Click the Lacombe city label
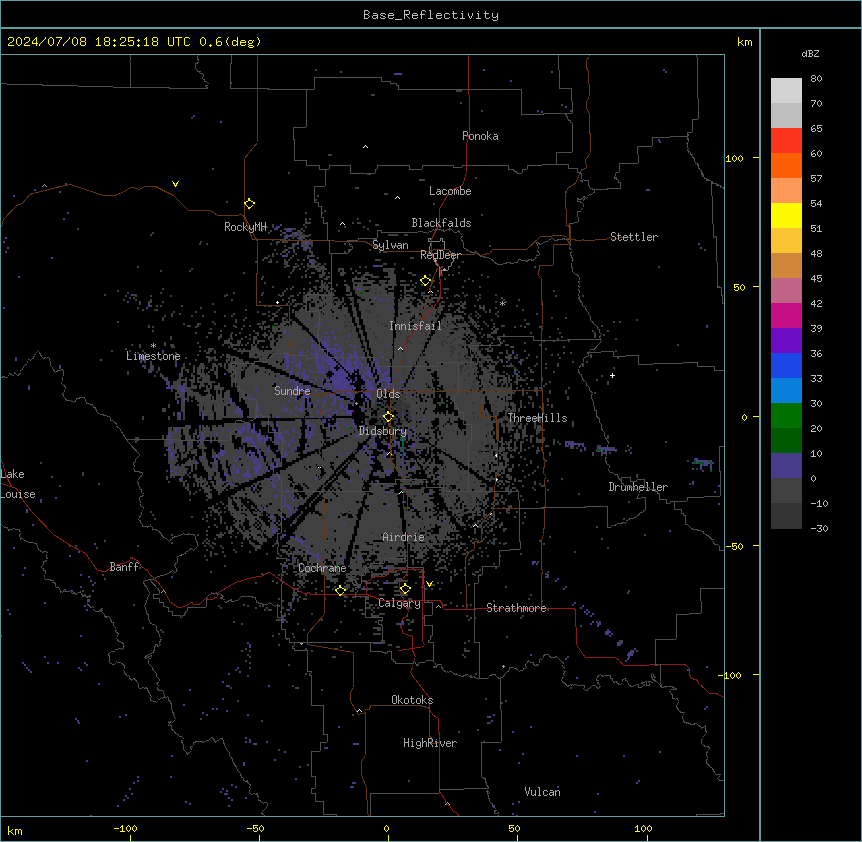Viewport: 862px width, 842px height. 450,191
